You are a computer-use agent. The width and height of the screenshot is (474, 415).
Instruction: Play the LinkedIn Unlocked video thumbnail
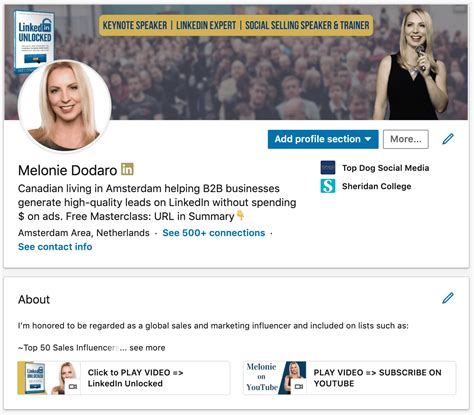pos(49,378)
